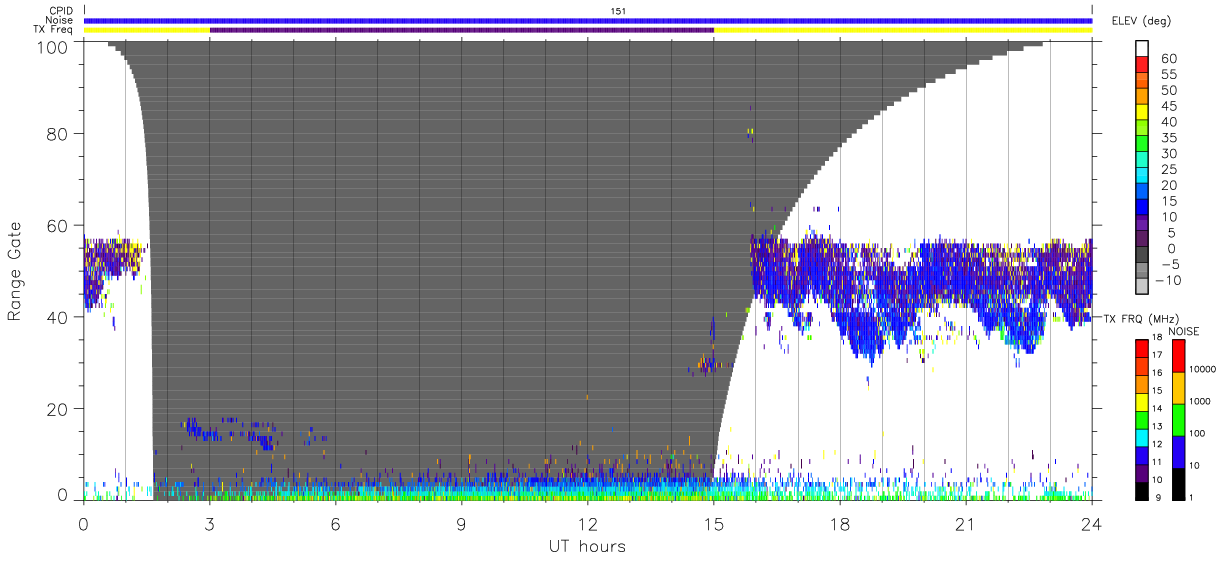Image resolution: width=1228 pixels, height=567 pixels.
Task: Click the CPID value '151'
Action: point(618,11)
